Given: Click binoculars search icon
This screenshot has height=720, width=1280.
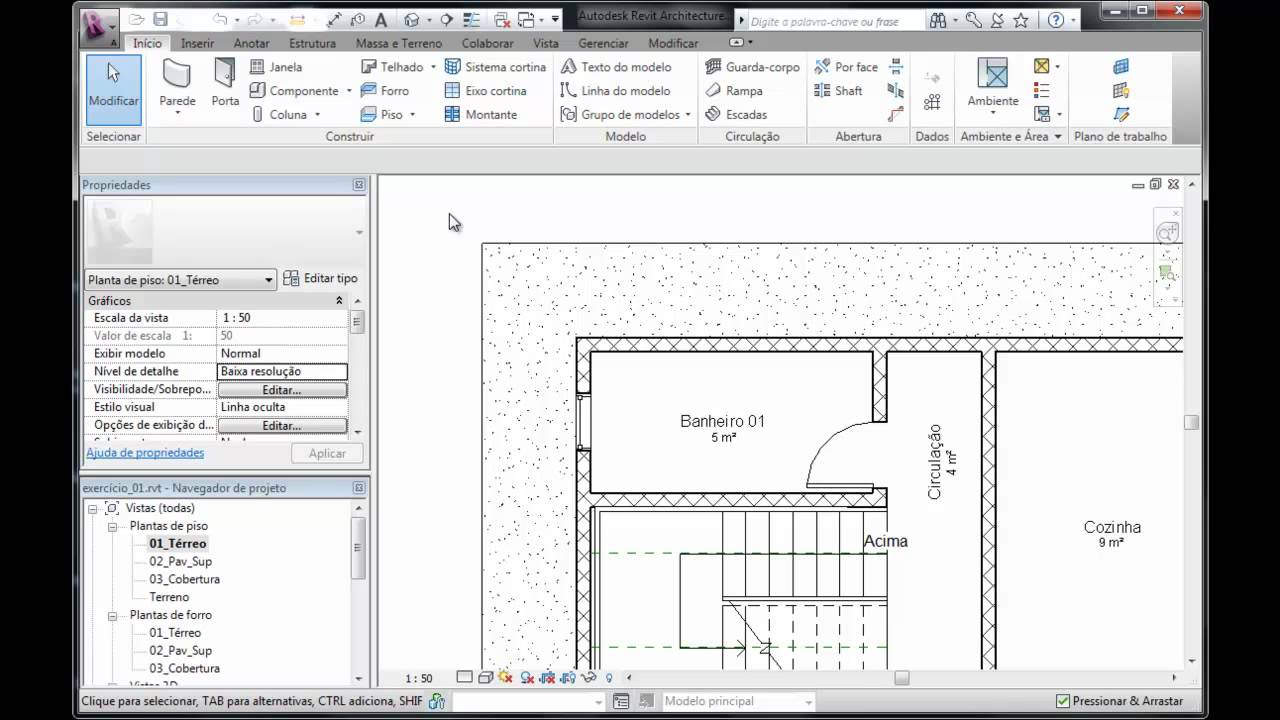Looking at the screenshot, I should tap(937, 20).
